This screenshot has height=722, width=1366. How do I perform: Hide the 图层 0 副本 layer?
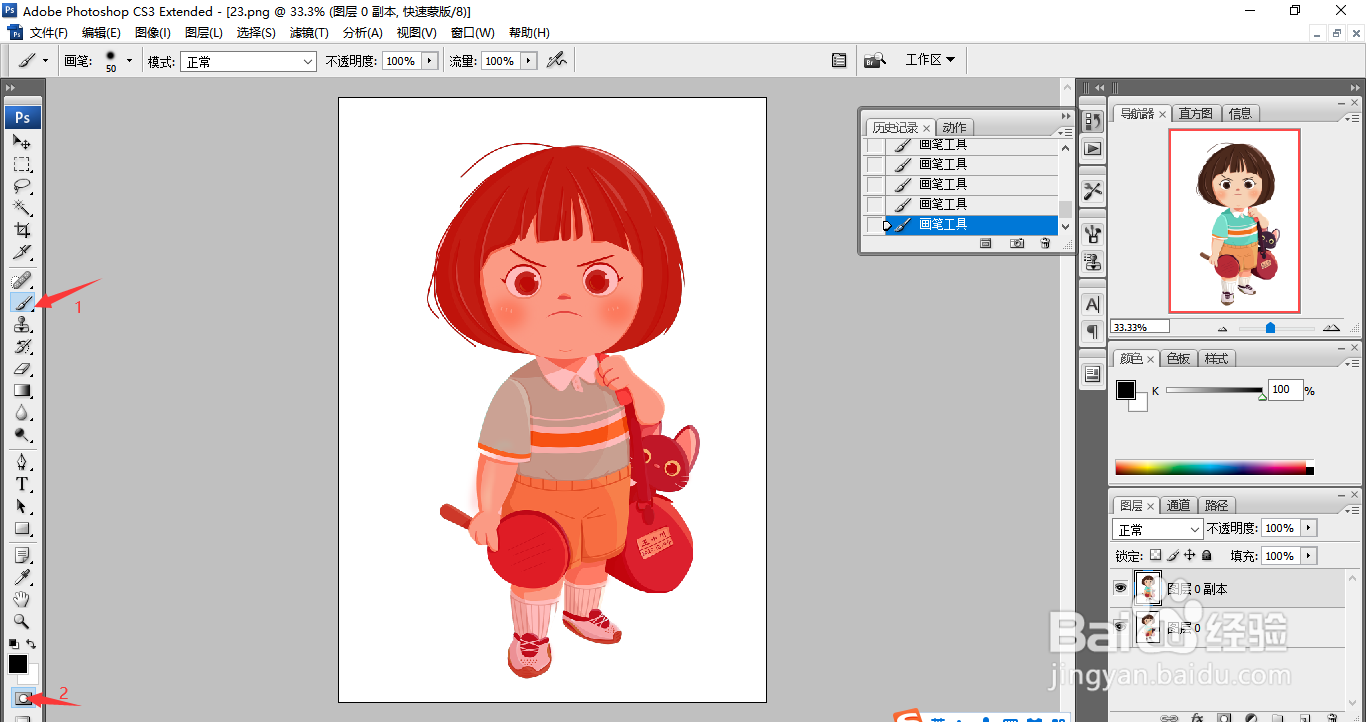pos(1121,589)
